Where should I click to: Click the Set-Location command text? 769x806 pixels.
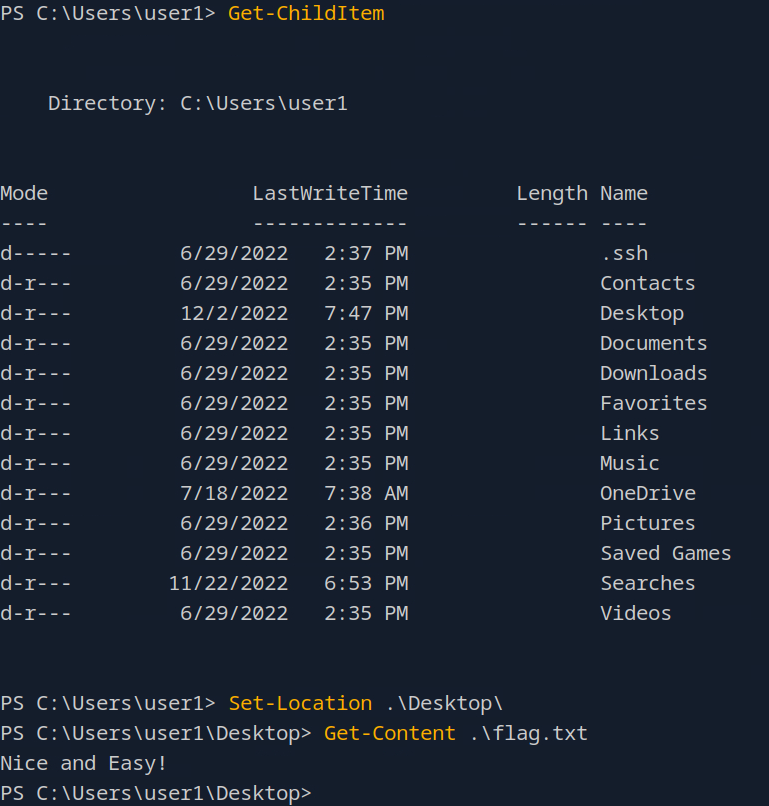point(300,704)
